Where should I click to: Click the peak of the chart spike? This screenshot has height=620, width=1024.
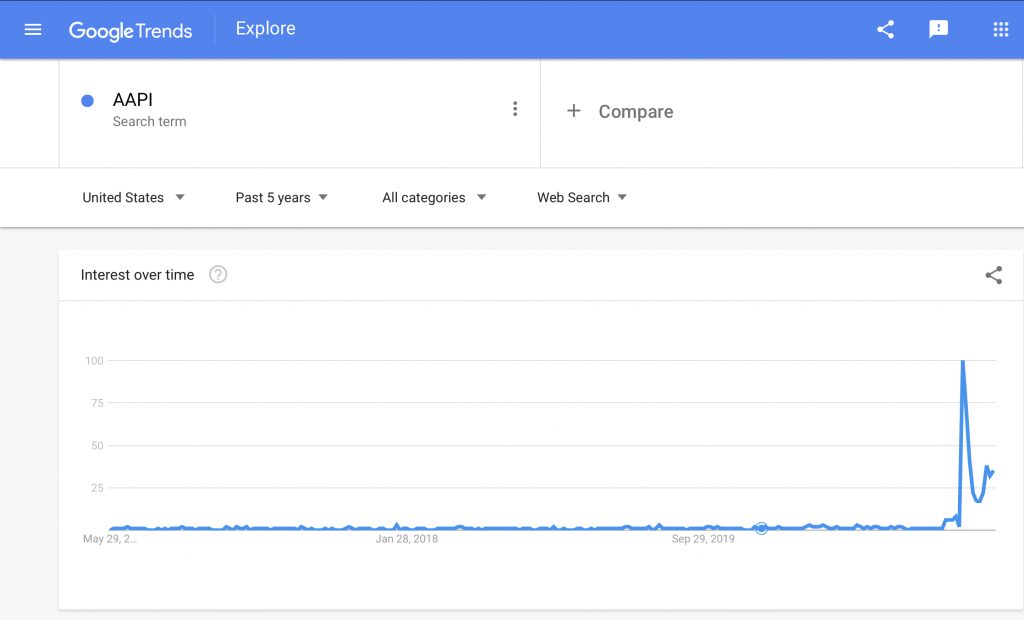tap(963, 361)
